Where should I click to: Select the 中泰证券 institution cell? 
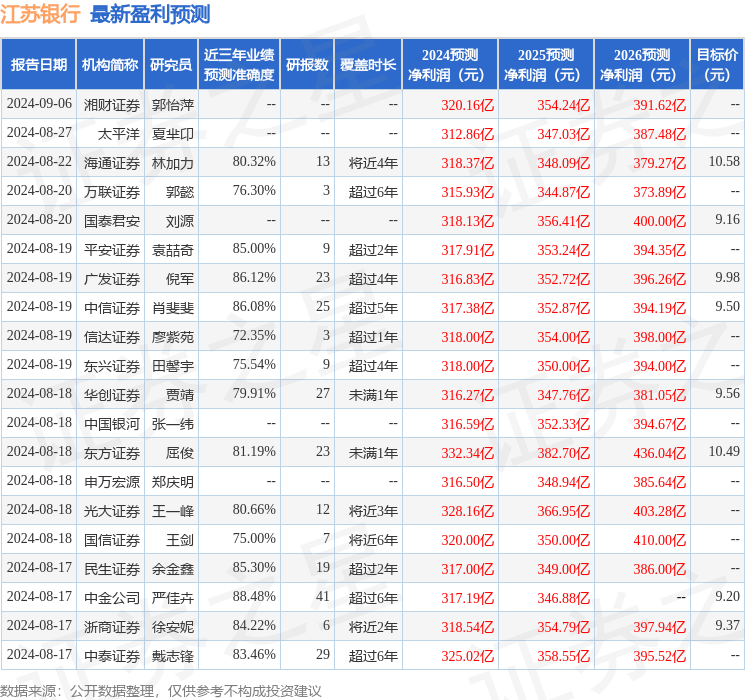112,656
